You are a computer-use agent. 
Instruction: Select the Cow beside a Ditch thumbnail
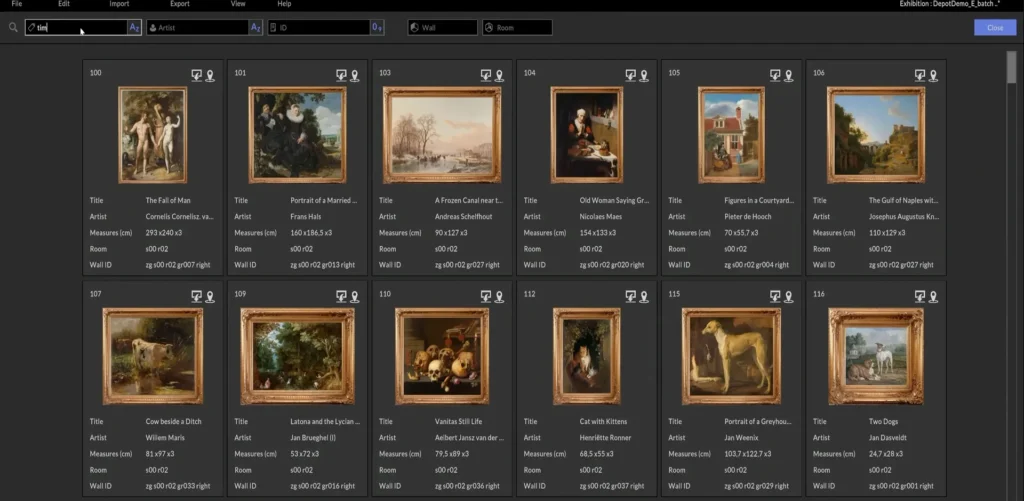point(153,356)
